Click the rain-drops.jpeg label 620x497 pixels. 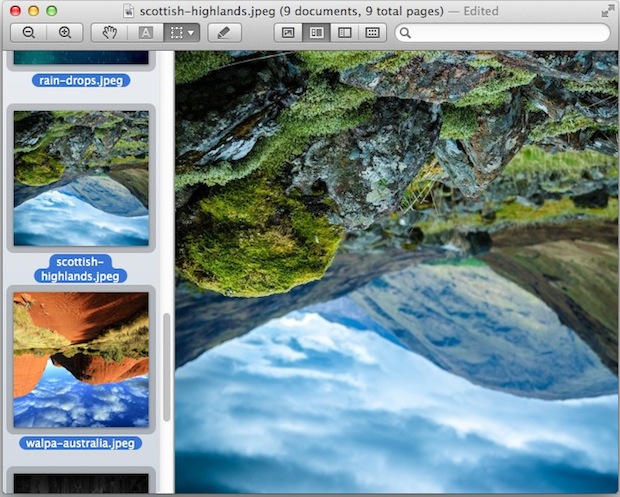tap(81, 81)
